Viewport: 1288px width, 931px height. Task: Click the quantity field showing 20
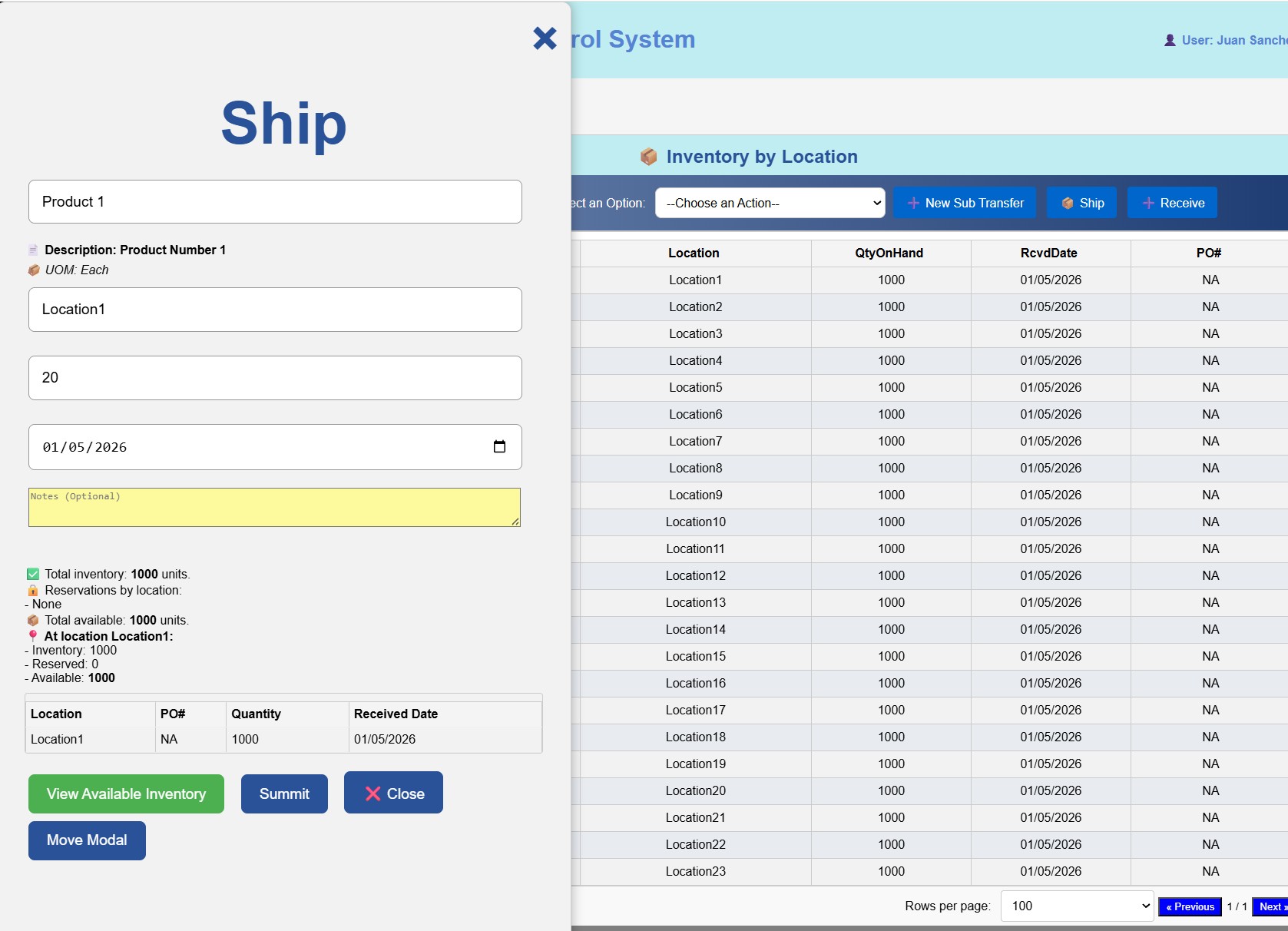[x=275, y=378]
